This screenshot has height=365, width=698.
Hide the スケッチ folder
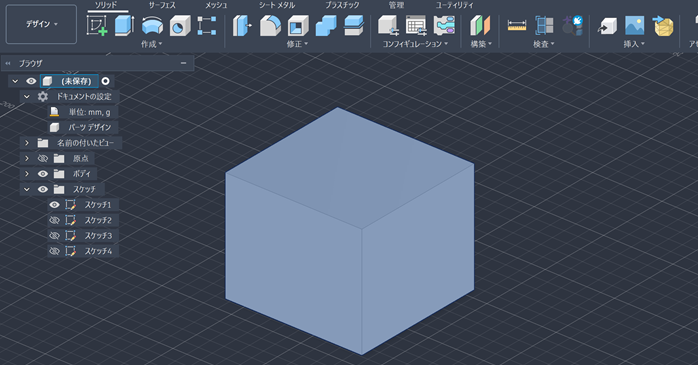43,189
